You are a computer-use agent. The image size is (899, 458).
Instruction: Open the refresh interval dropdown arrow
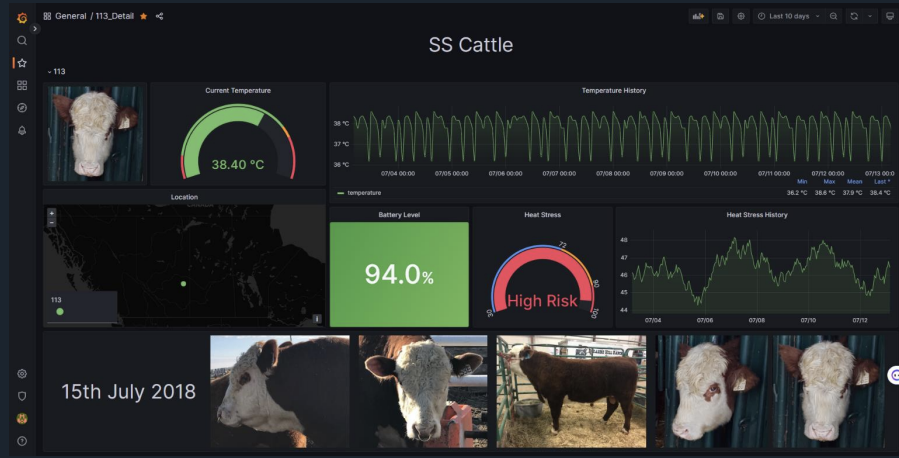[x=870, y=16]
